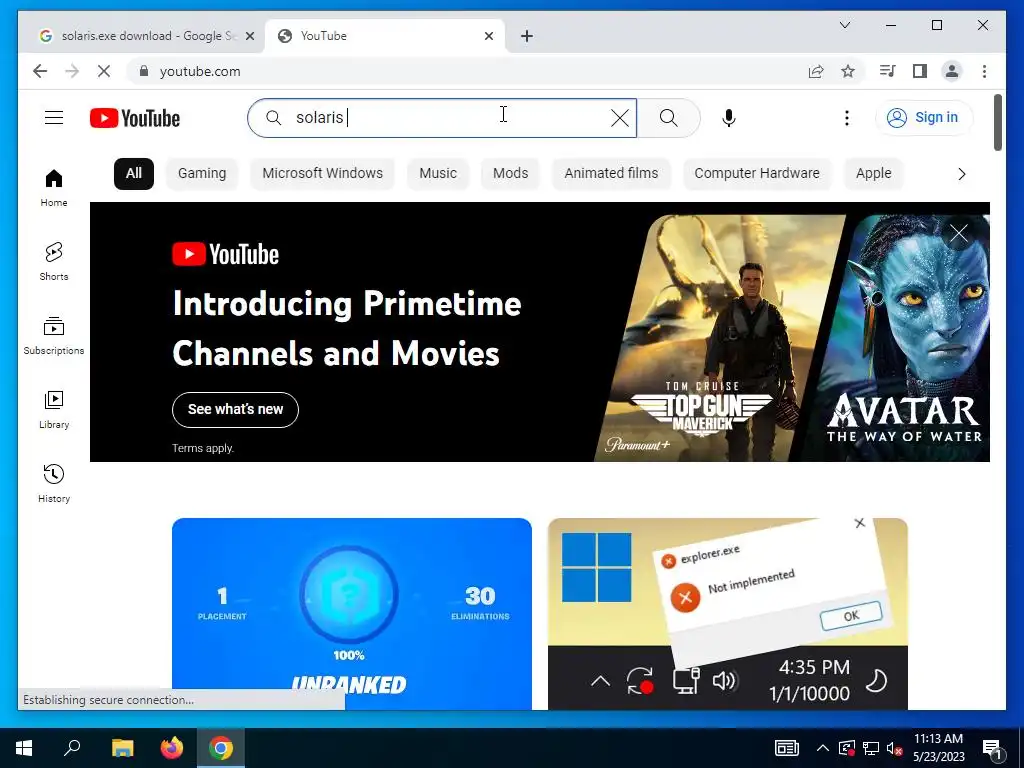Open a new tab with plus
1024x768 pixels.
coord(526,36)
